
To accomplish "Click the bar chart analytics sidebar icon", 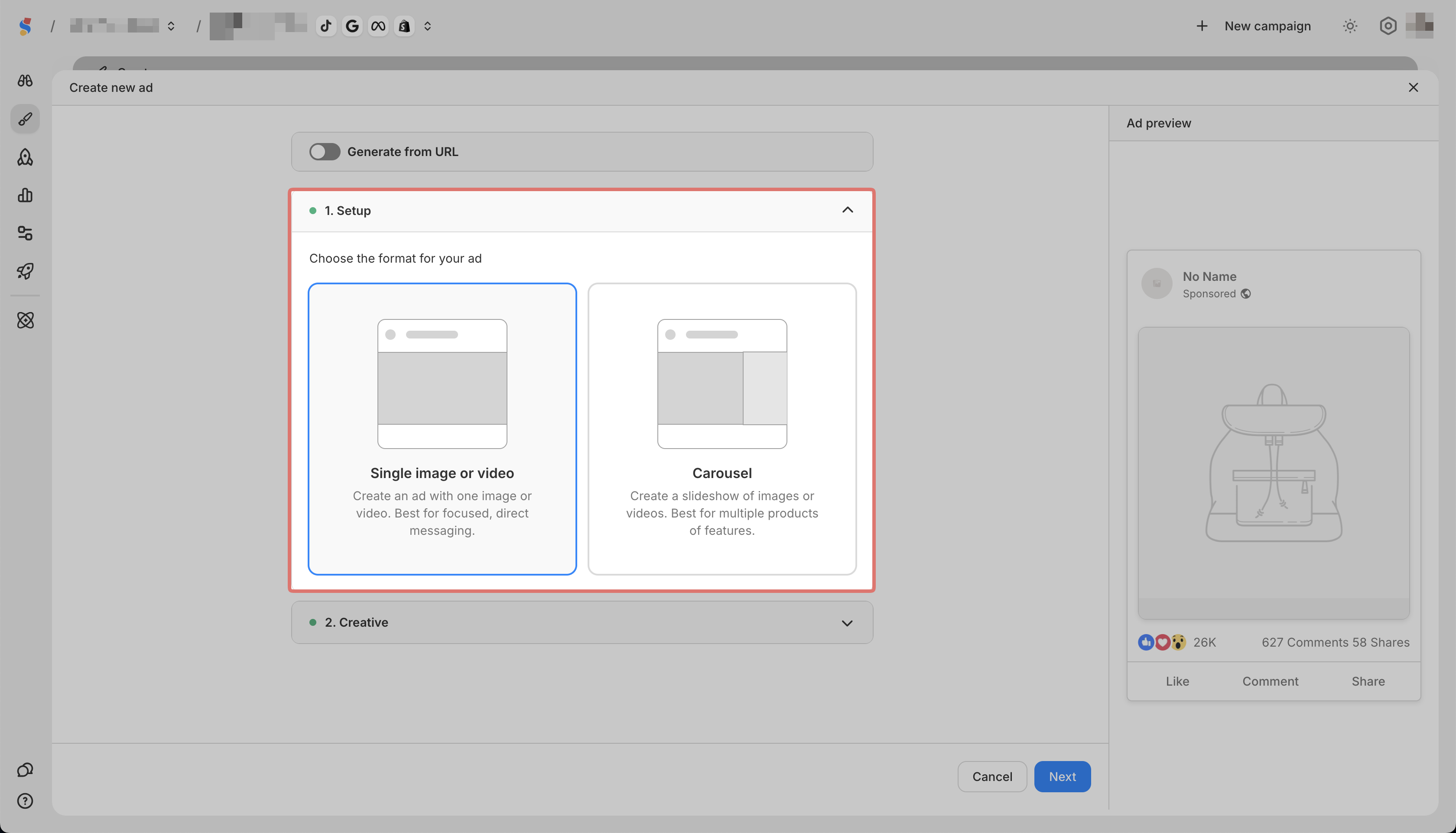I will (25, 195).
